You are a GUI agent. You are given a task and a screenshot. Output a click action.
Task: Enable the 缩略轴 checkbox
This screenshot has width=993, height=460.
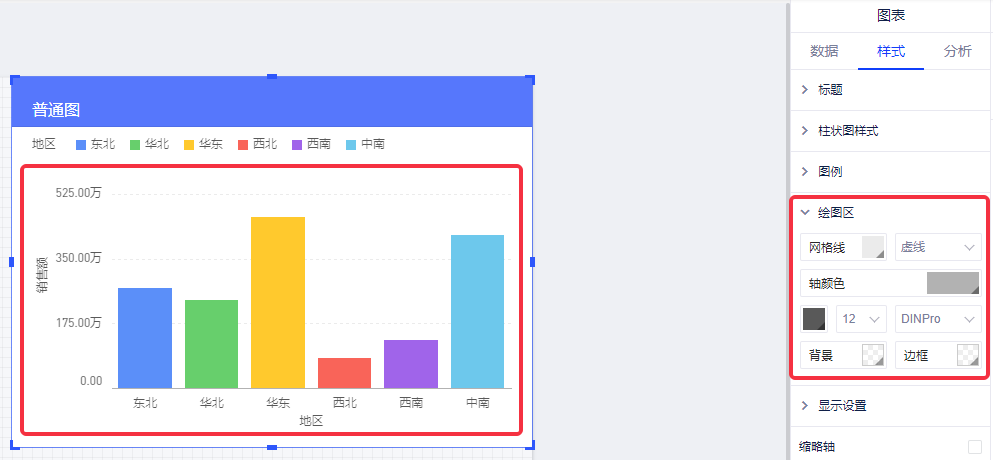pyautogui.click(x=974, y=447)
